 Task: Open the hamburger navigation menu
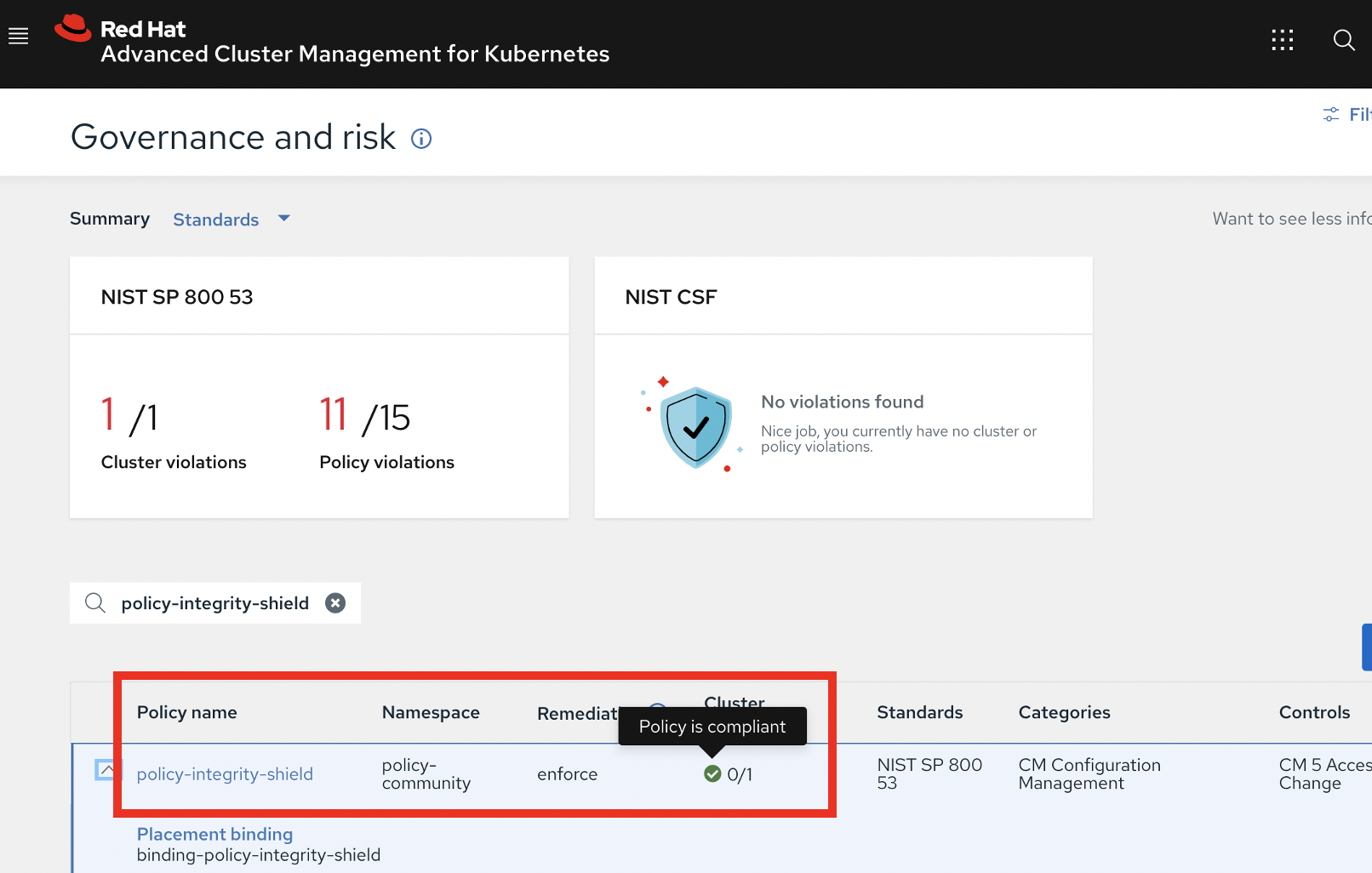point(18,35)
